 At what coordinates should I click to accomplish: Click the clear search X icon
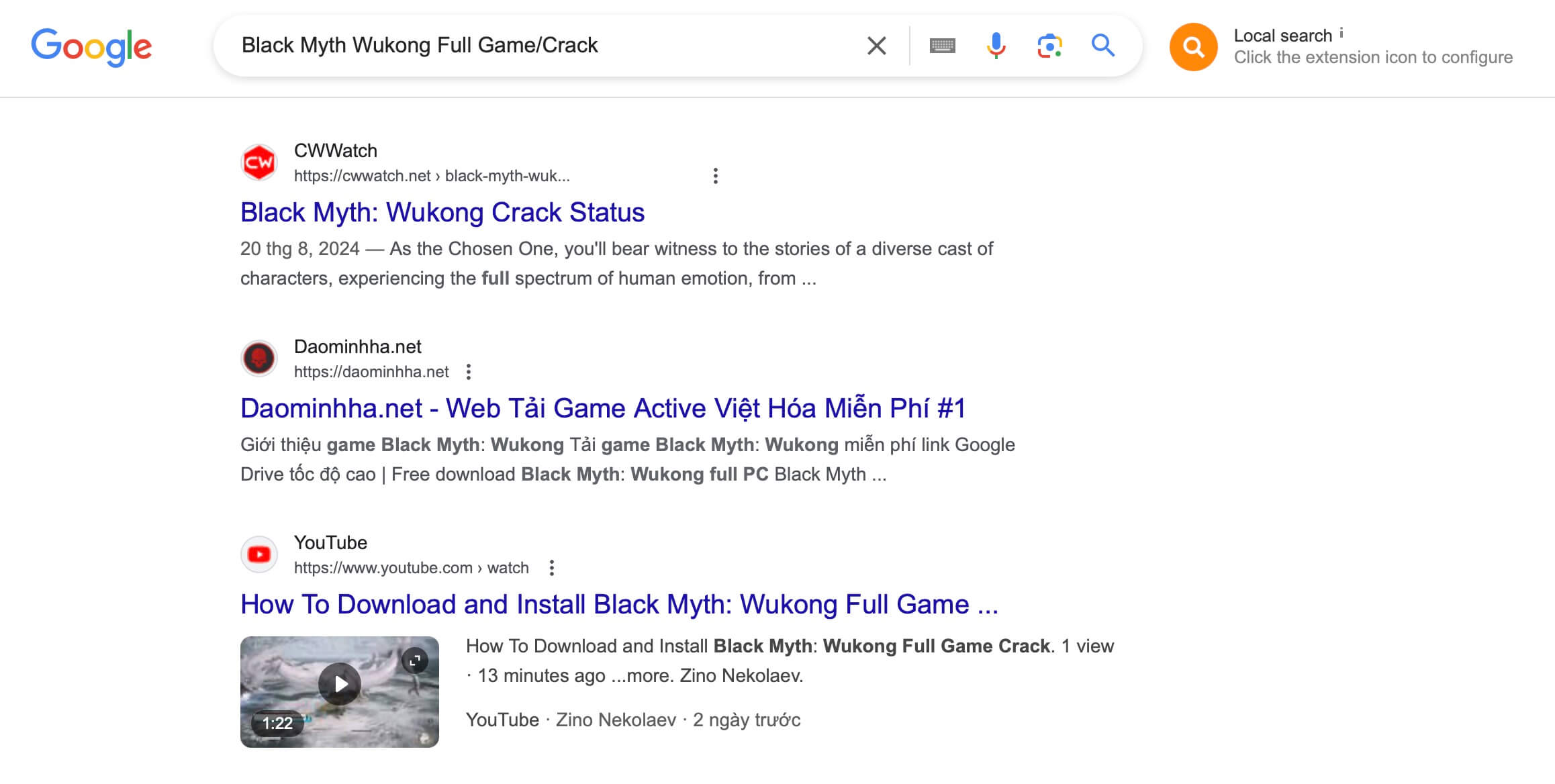point(874,44)
